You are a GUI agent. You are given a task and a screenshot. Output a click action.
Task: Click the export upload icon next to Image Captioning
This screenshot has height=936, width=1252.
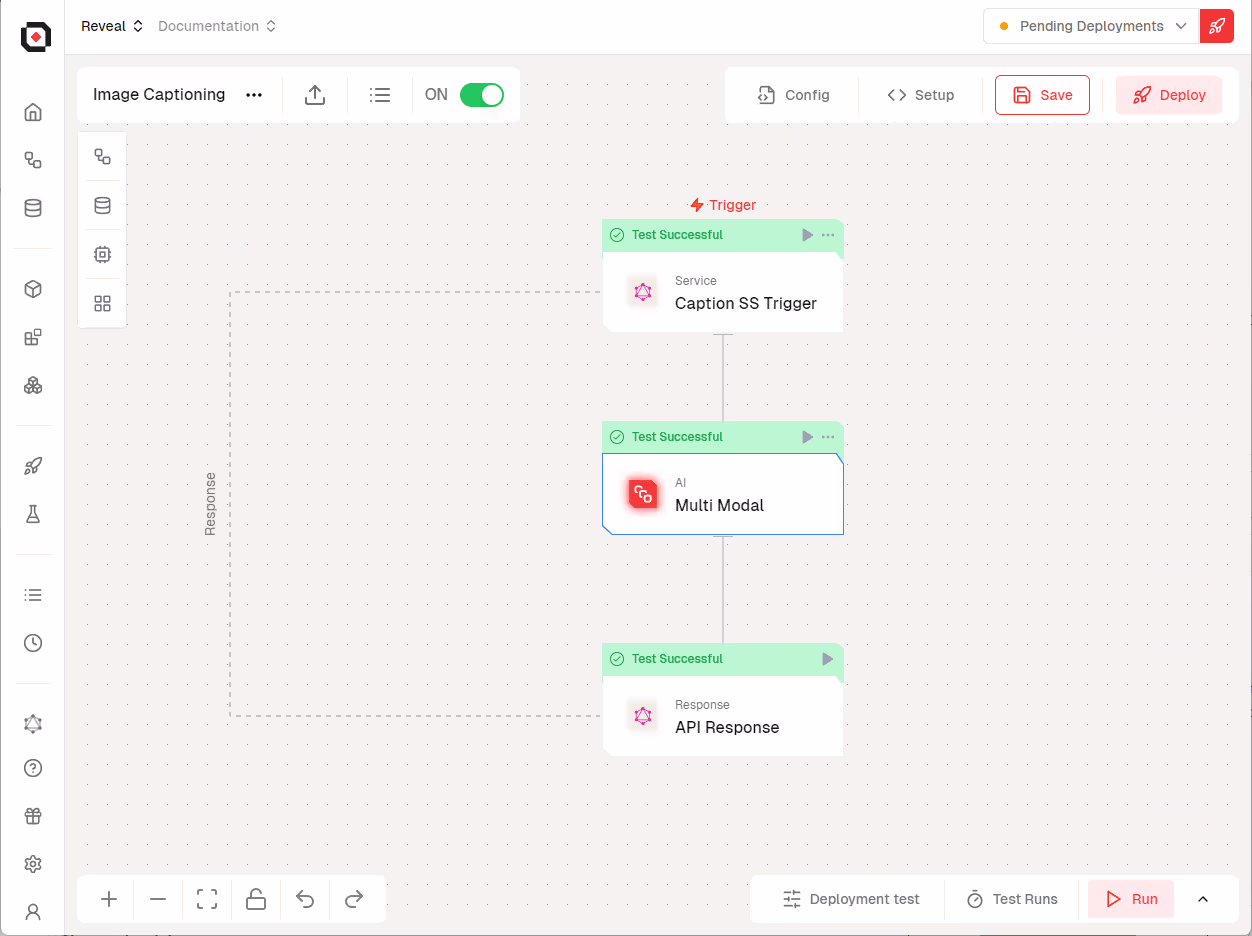(x=315, y=95)
